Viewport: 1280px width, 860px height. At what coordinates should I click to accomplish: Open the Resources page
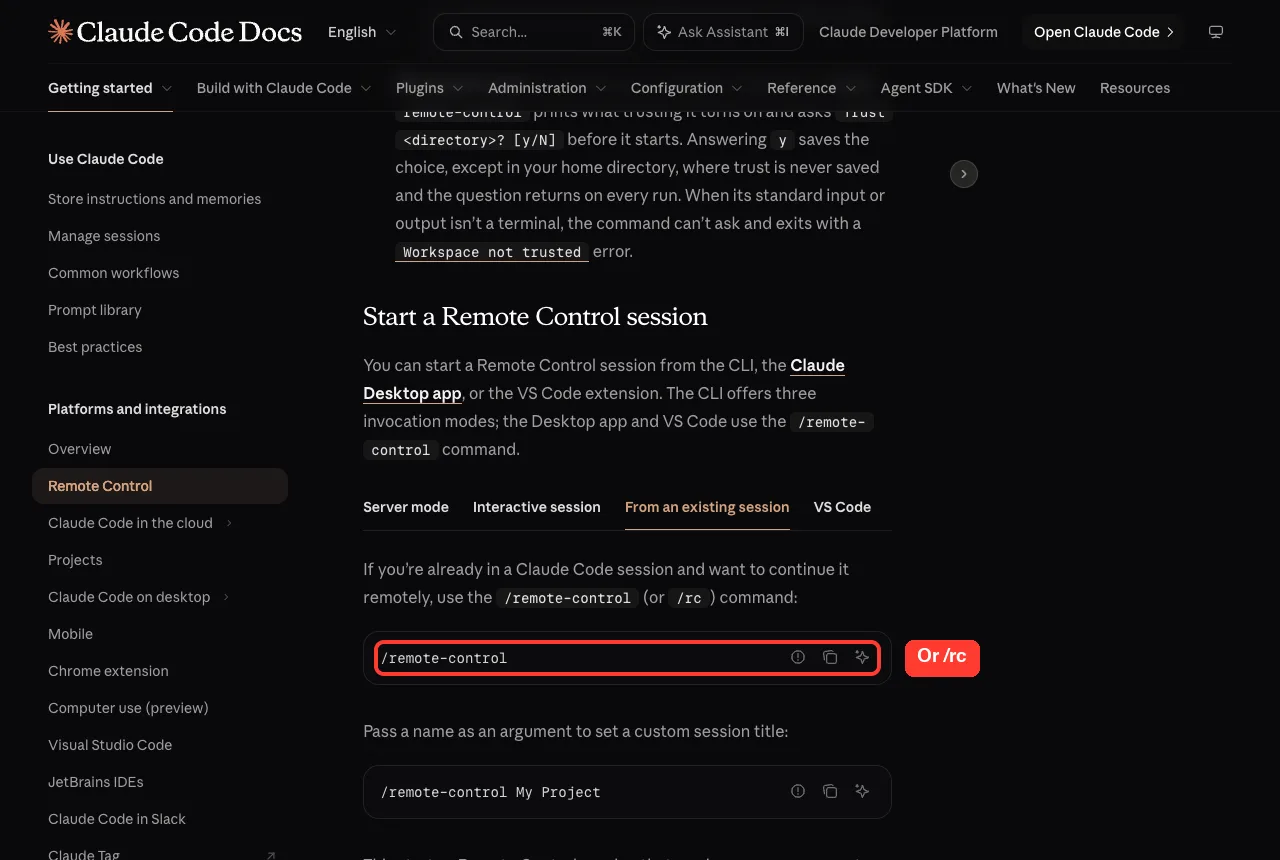pyautogui.click(x=1135, y=88)
